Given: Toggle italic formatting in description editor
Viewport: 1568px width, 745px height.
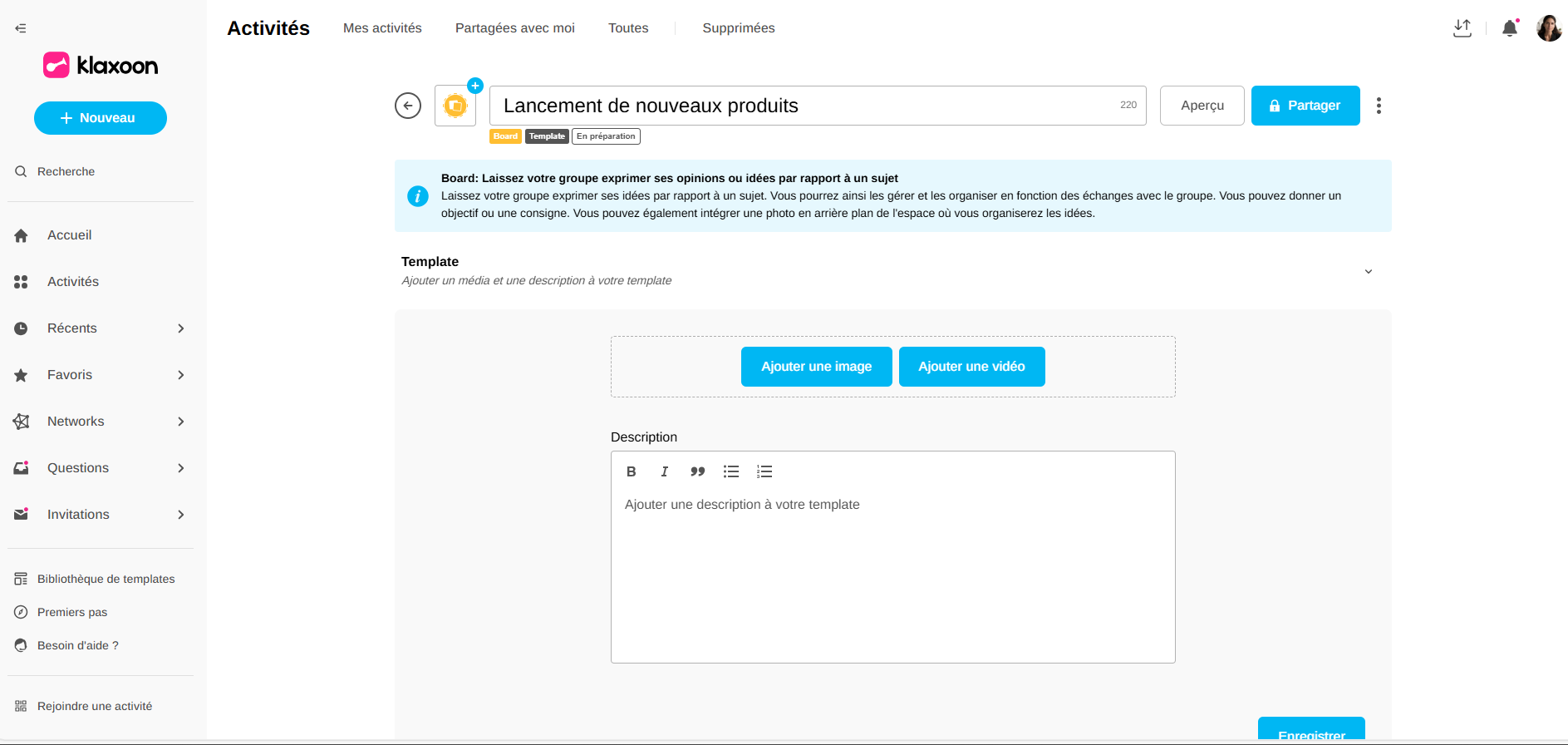Looking at the screenshot, I should (664, 471).
